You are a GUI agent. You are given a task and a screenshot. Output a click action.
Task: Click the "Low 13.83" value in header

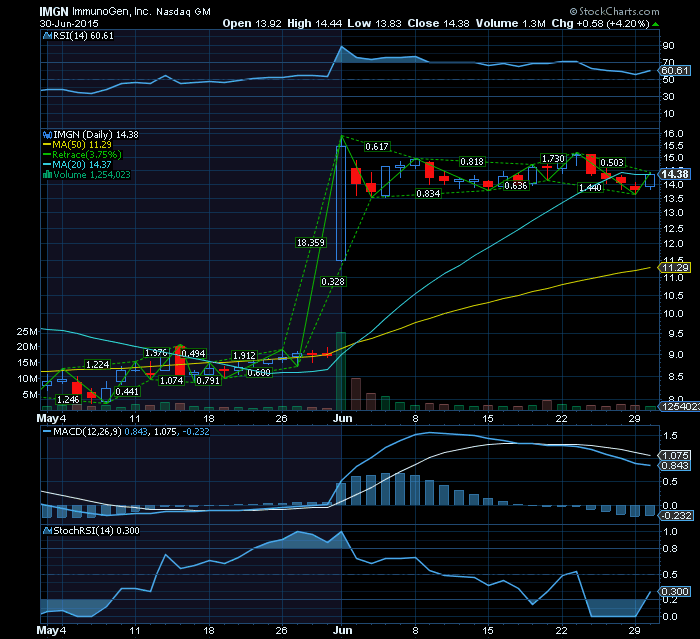tap(374, 24)
